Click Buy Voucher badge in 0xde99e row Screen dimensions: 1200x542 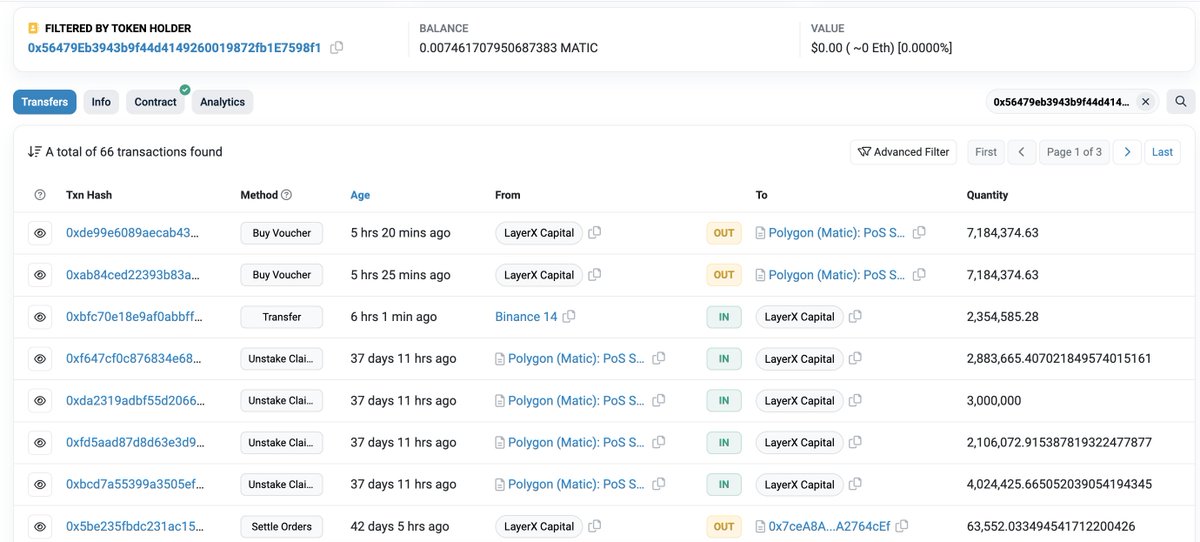[x=282, y=233]
